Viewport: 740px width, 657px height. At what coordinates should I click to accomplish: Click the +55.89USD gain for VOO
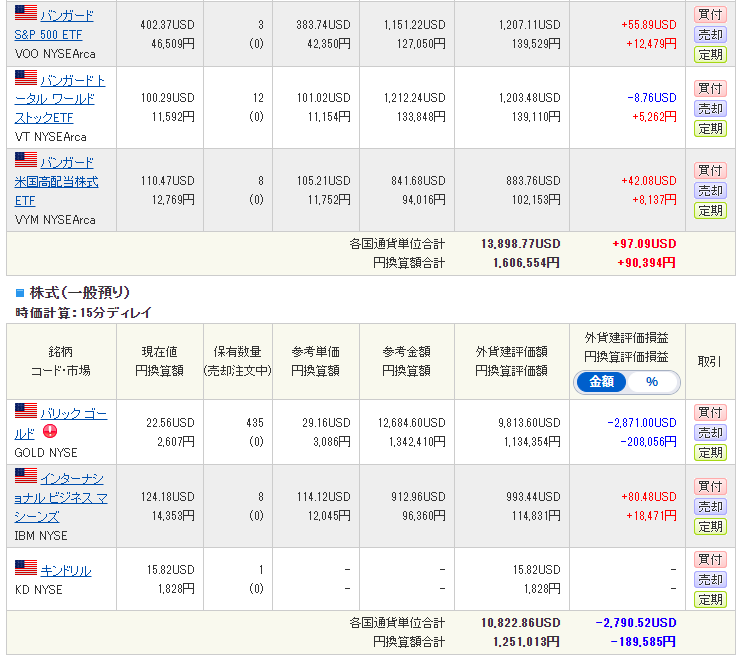[x=649, y=25]
